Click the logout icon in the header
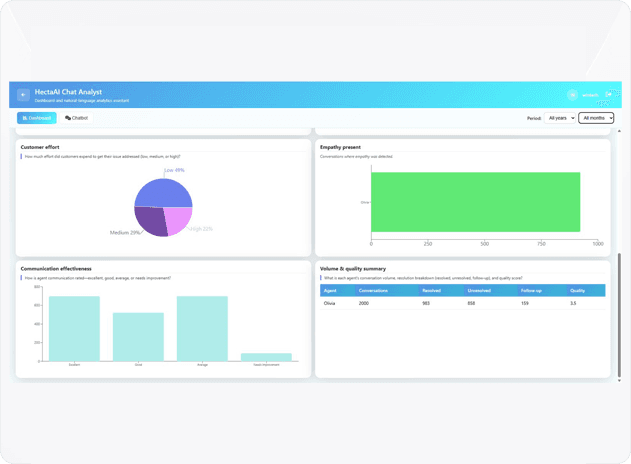 608,95
